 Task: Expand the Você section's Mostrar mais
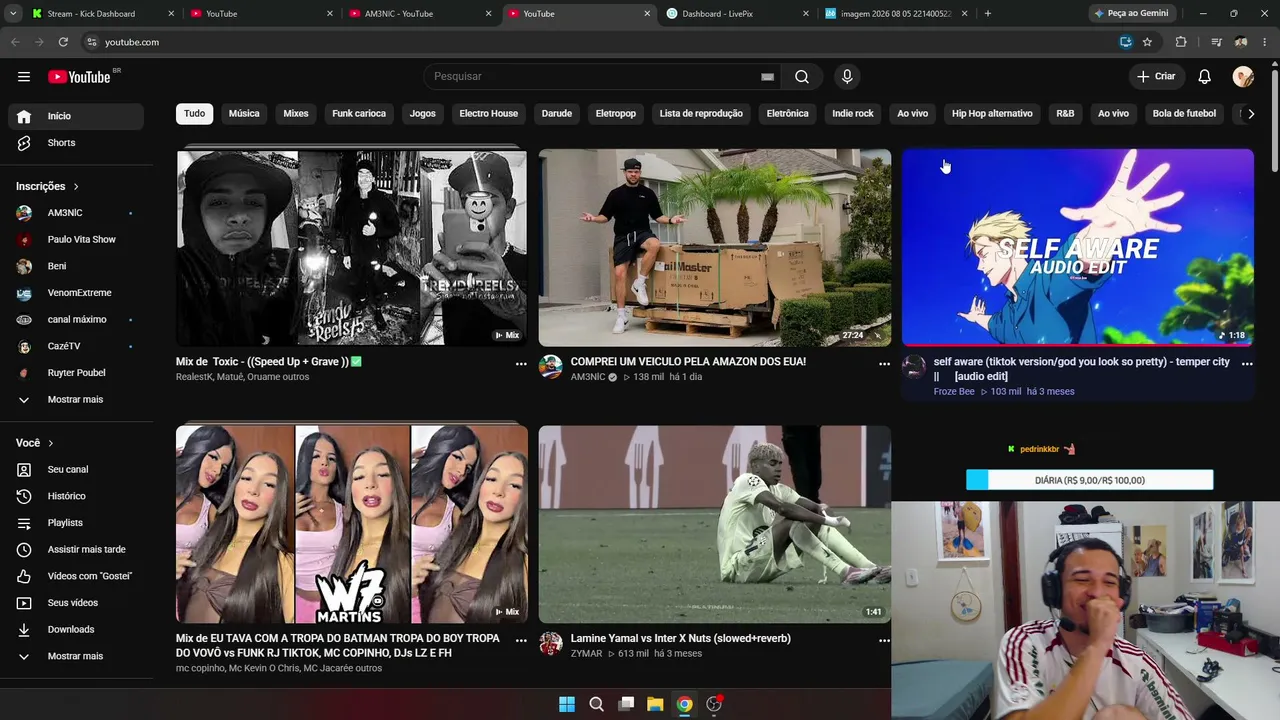tap(76, 656)
